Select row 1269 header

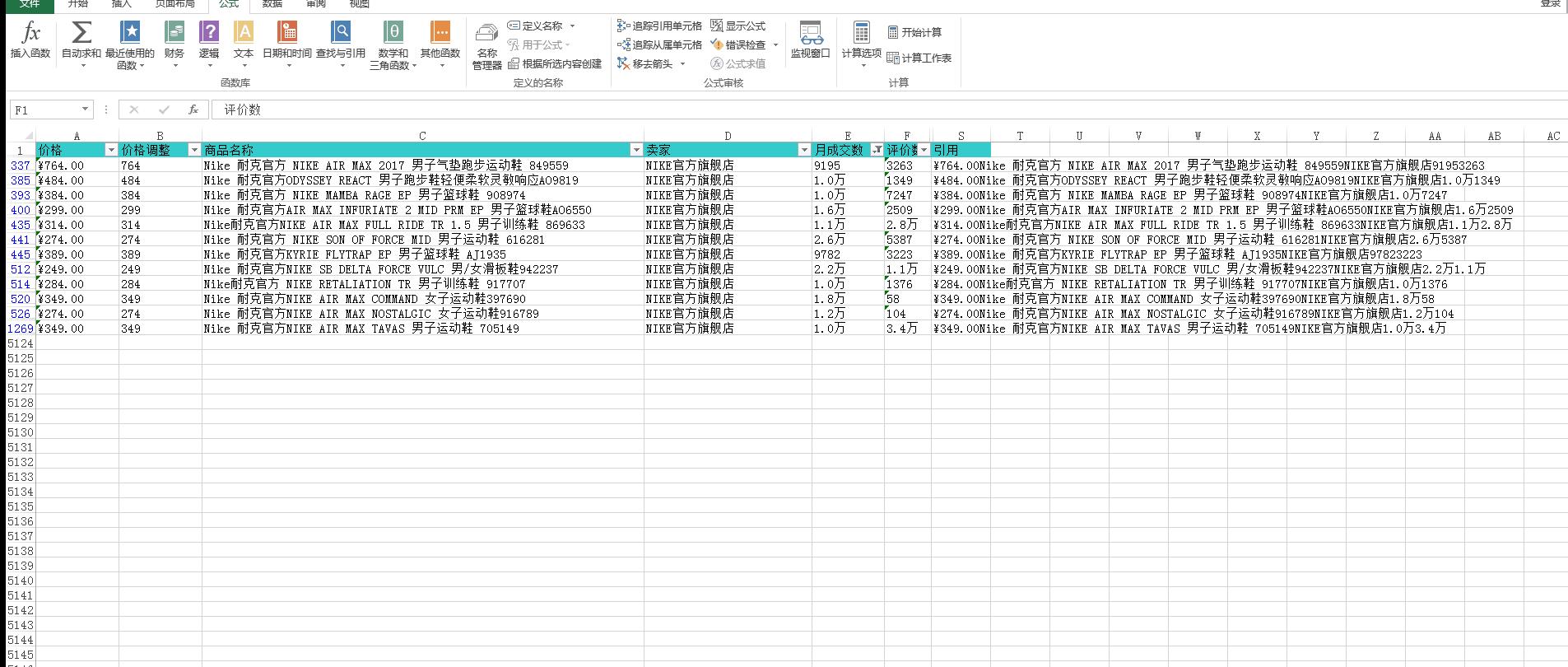coord(21,329)
